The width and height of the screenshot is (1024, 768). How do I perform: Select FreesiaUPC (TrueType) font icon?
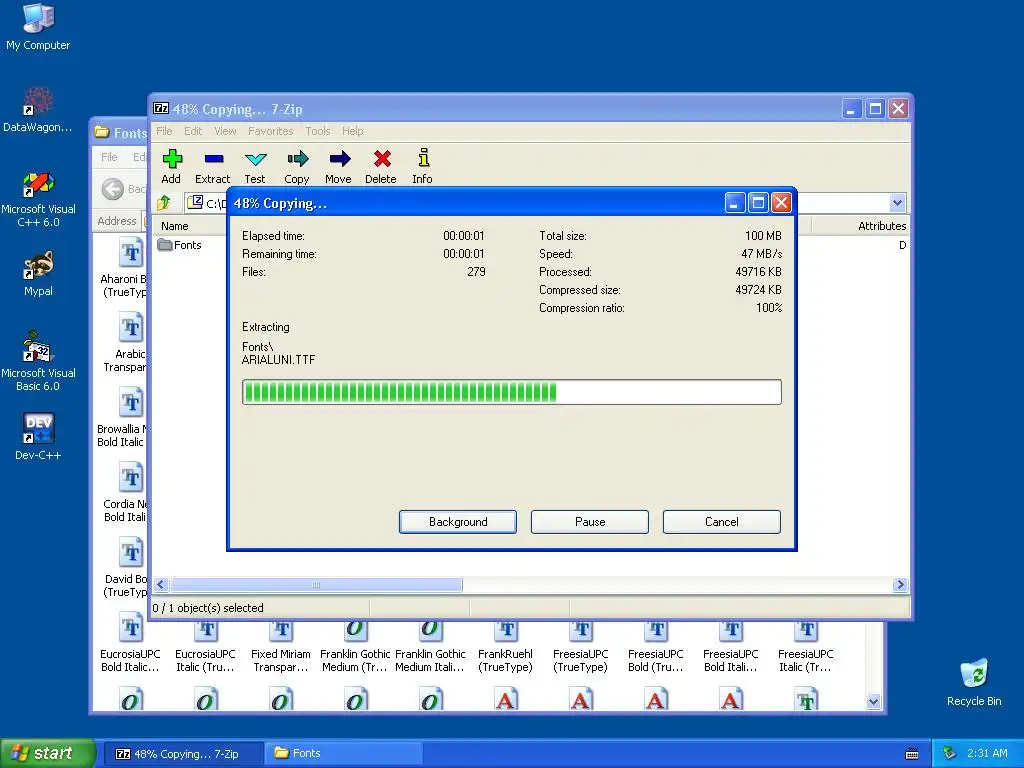[x=580, y=647]
